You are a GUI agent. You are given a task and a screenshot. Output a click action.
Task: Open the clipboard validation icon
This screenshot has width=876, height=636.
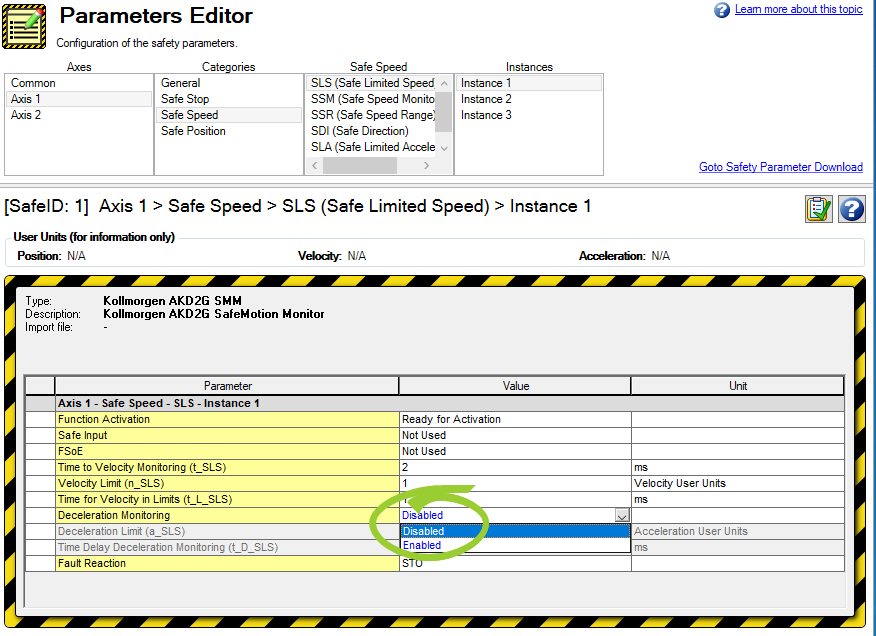point(818,209)
